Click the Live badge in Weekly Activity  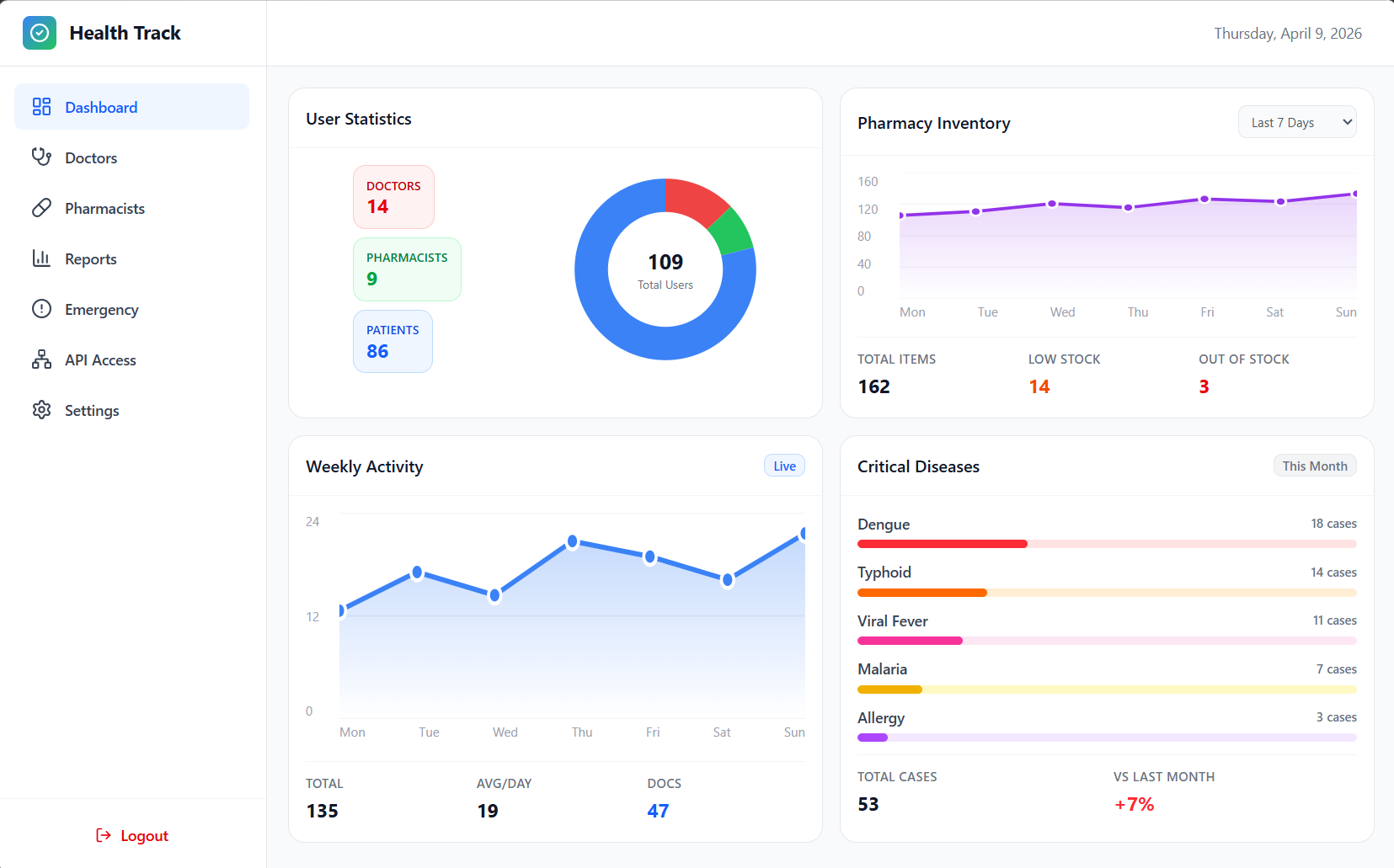(784, 466)
